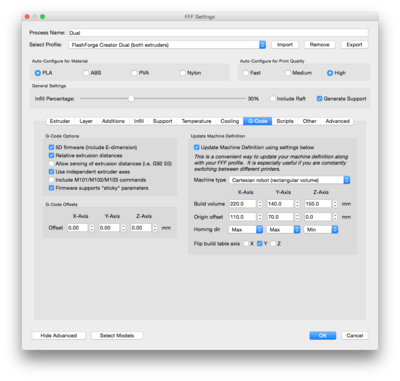Click the Process Name input field

pyautogui.click(x=218, y=33)
